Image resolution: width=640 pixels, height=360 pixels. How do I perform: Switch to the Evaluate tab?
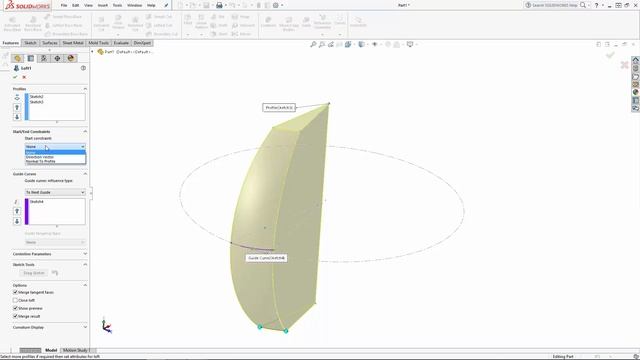tap(121, 43)
